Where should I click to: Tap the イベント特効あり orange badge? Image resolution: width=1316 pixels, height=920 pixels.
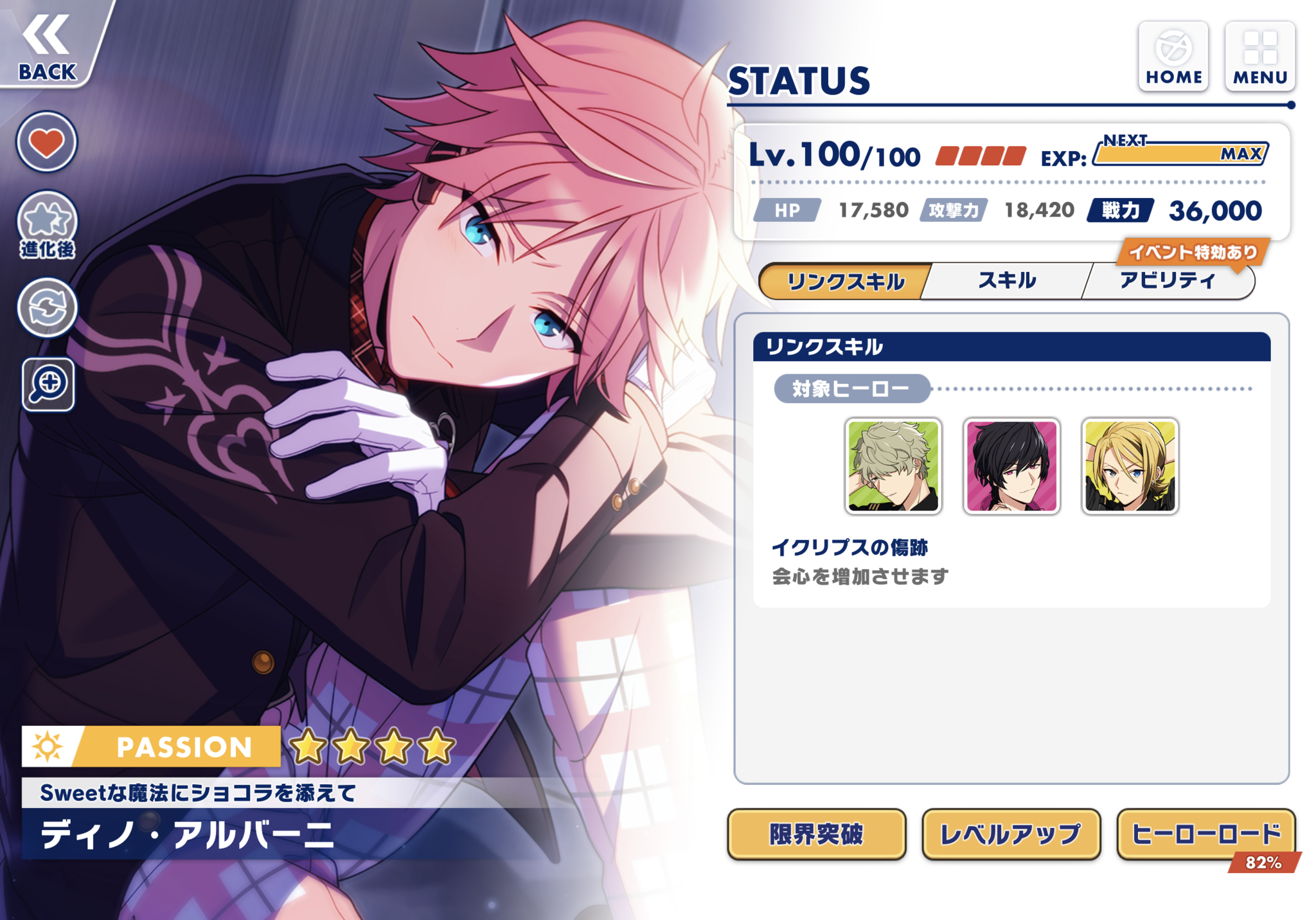[1193, 252]
